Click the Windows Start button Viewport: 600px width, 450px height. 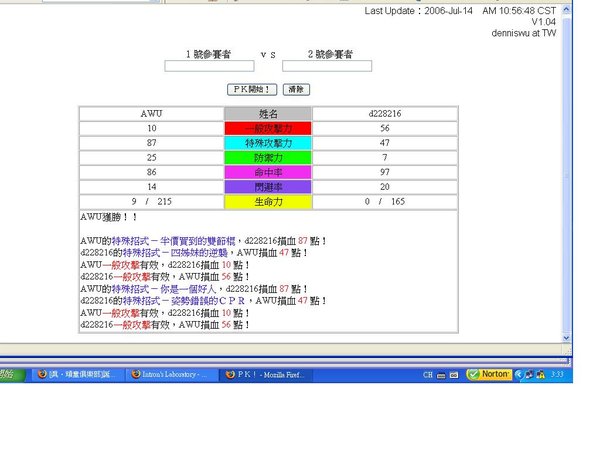tap(10, 374)
